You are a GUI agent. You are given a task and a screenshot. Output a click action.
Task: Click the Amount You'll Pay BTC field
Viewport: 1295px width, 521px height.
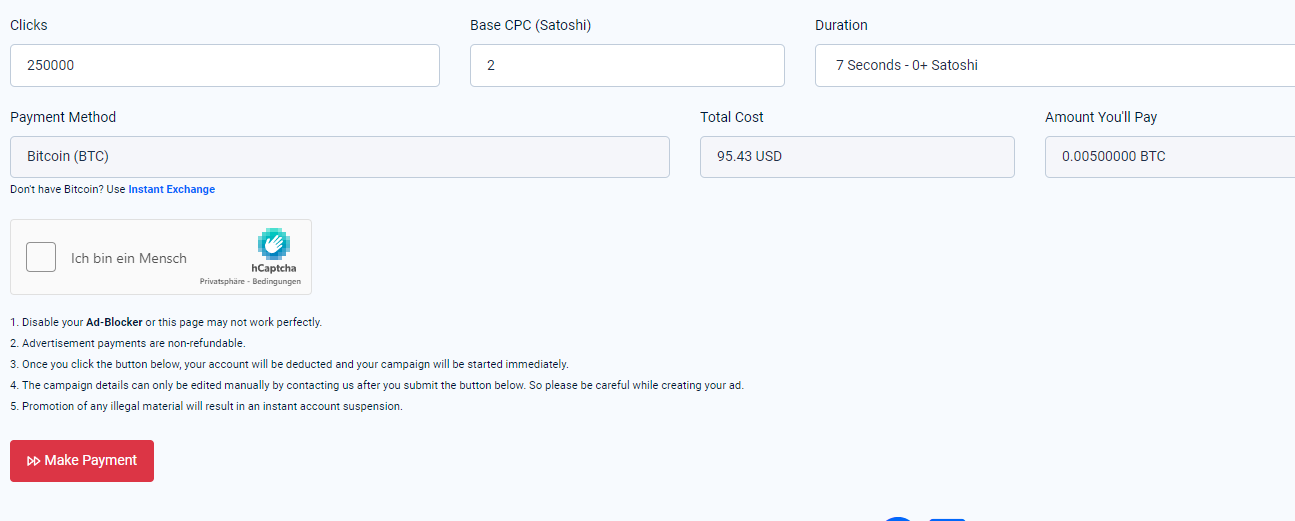tap(1170, 157)
